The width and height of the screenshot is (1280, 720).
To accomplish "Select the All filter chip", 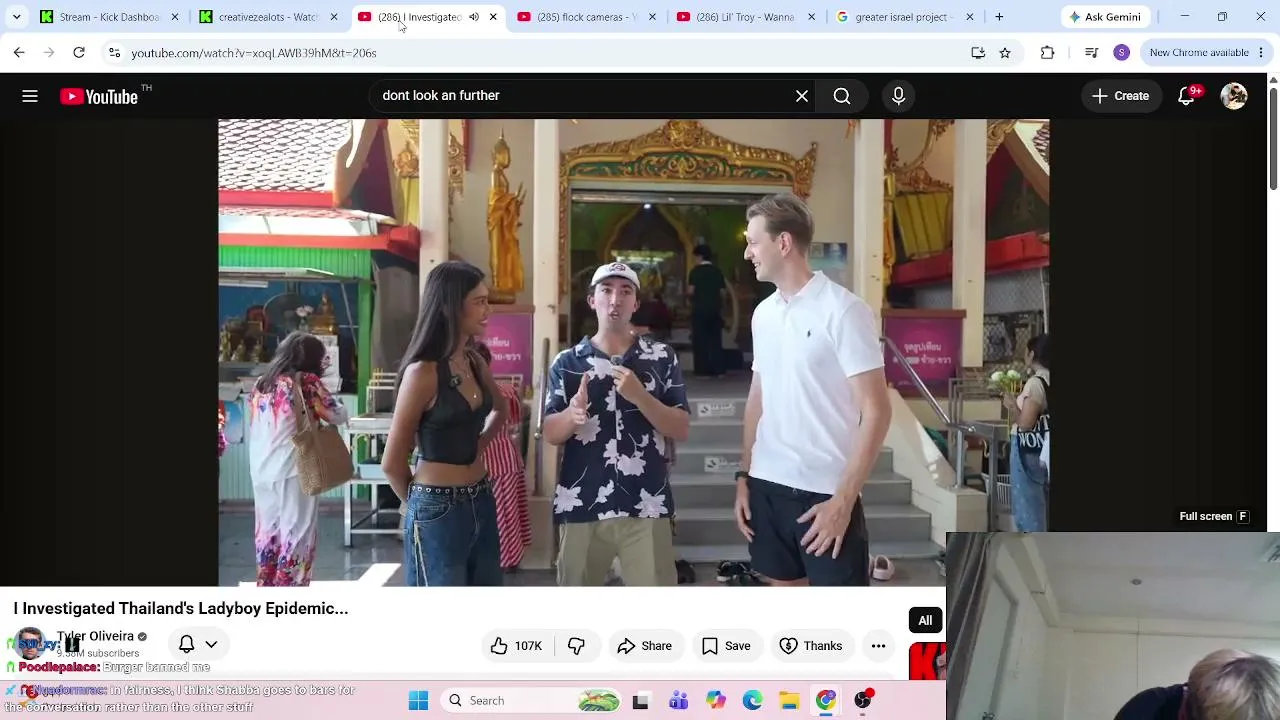I will pos(925,621).
